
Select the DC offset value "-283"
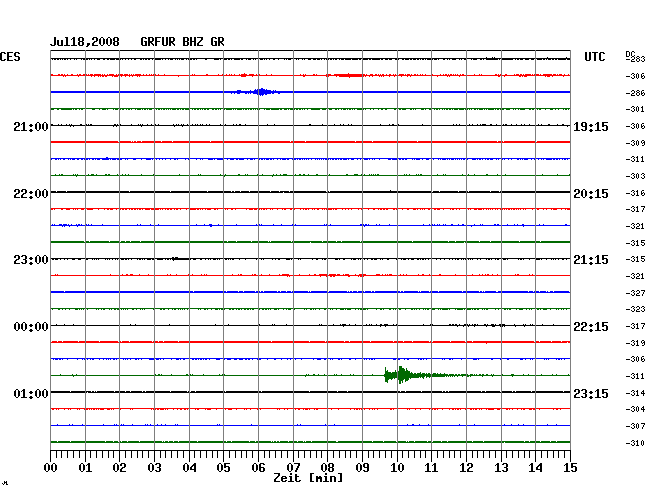coord(636,59)
